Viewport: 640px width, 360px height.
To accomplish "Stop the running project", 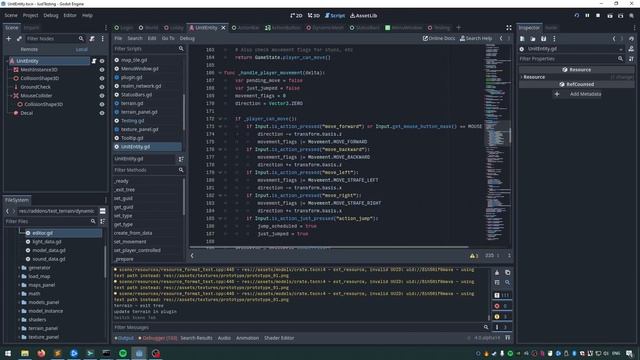I will coord(598,16).
